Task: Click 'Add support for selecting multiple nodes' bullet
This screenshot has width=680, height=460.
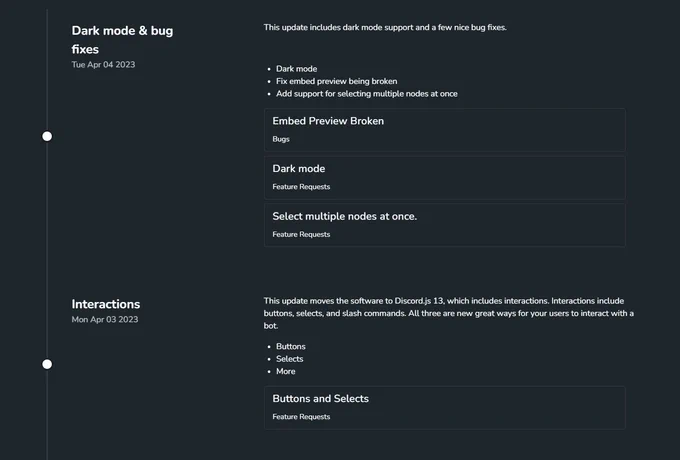Action: (x=367, y=94)
